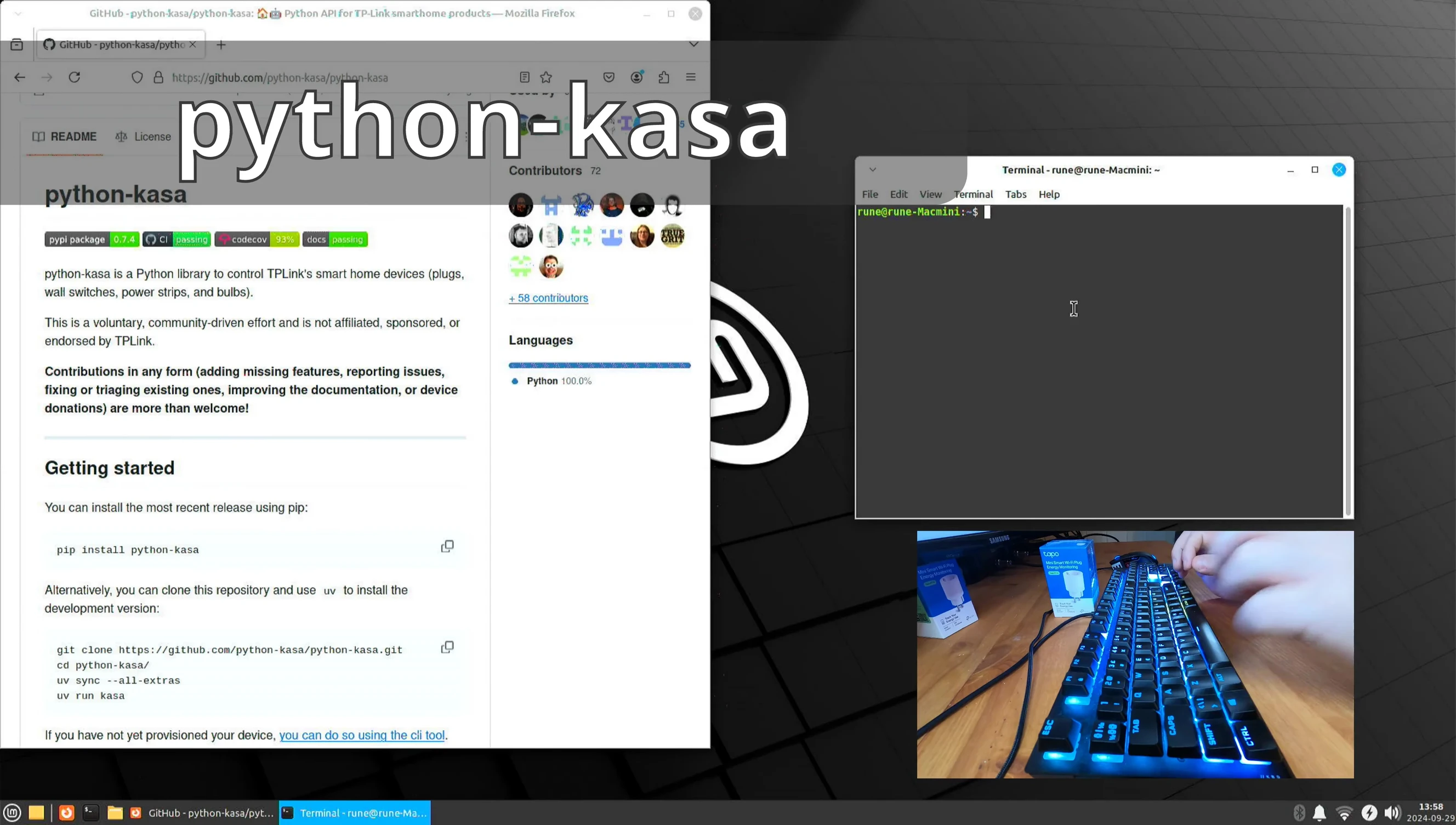1456x825 pixels.
Task: Launch Firefox from the taskbar launcher
Action: point(66,812)
